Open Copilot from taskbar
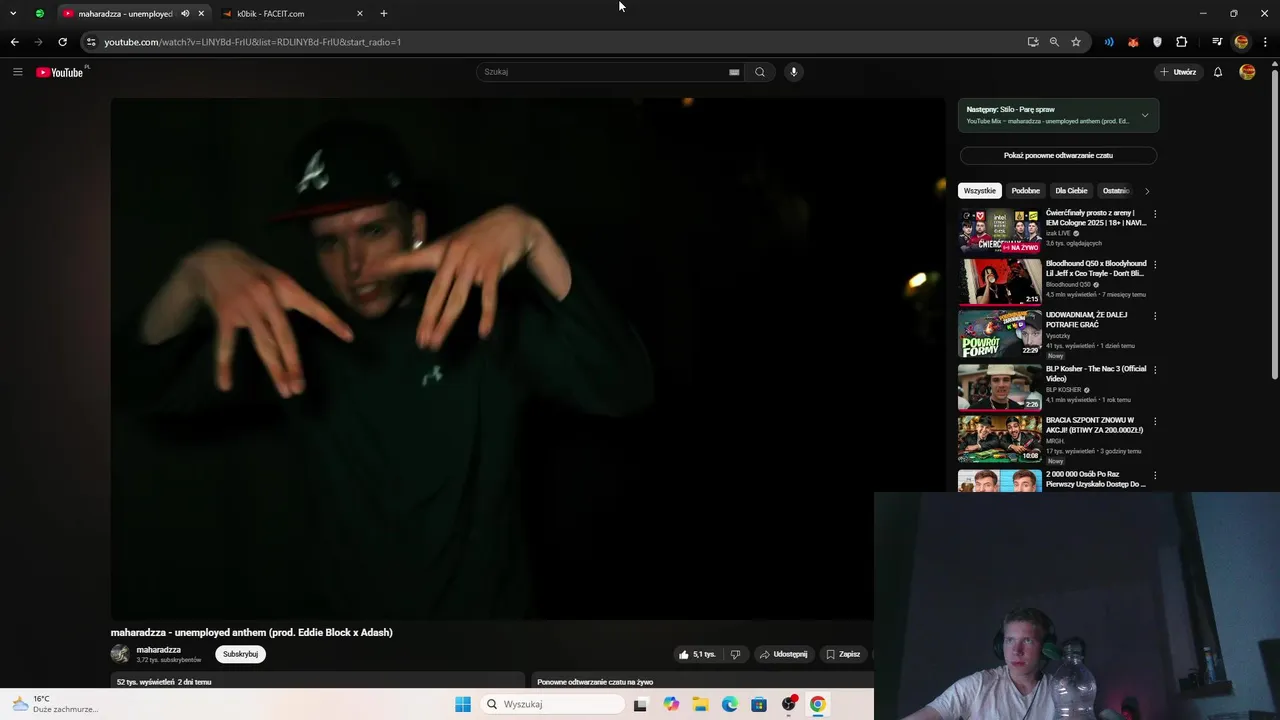This screenshot has width=1280, height=720. [671, 704]
